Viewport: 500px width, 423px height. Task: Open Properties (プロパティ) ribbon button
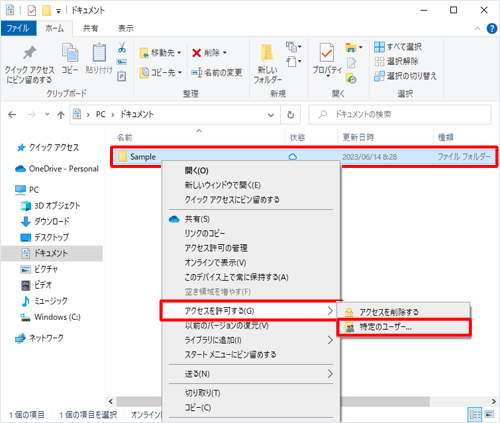(x=327, y=60)
